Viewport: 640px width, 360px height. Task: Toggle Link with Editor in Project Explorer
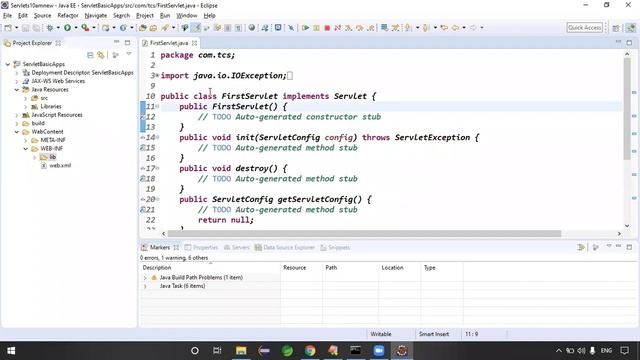101,55
